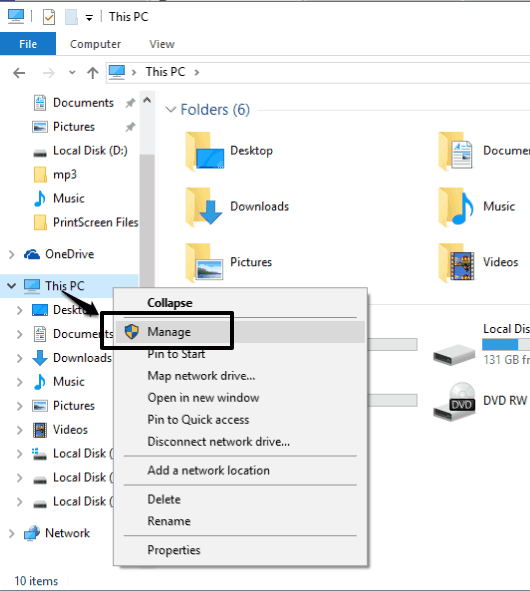Click the Back arrow navigation icon
Screen dimensions: 530x591
pyautogui.click(x=19, y=72)
